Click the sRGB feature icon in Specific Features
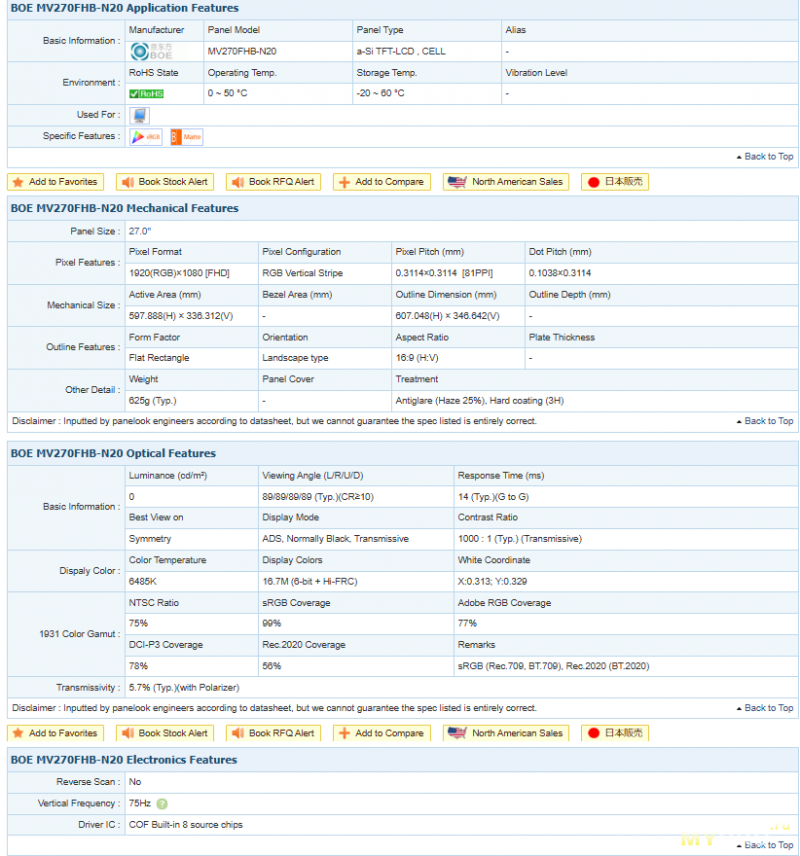The width and height of the screenshot is (800, 856). (146, 137)
